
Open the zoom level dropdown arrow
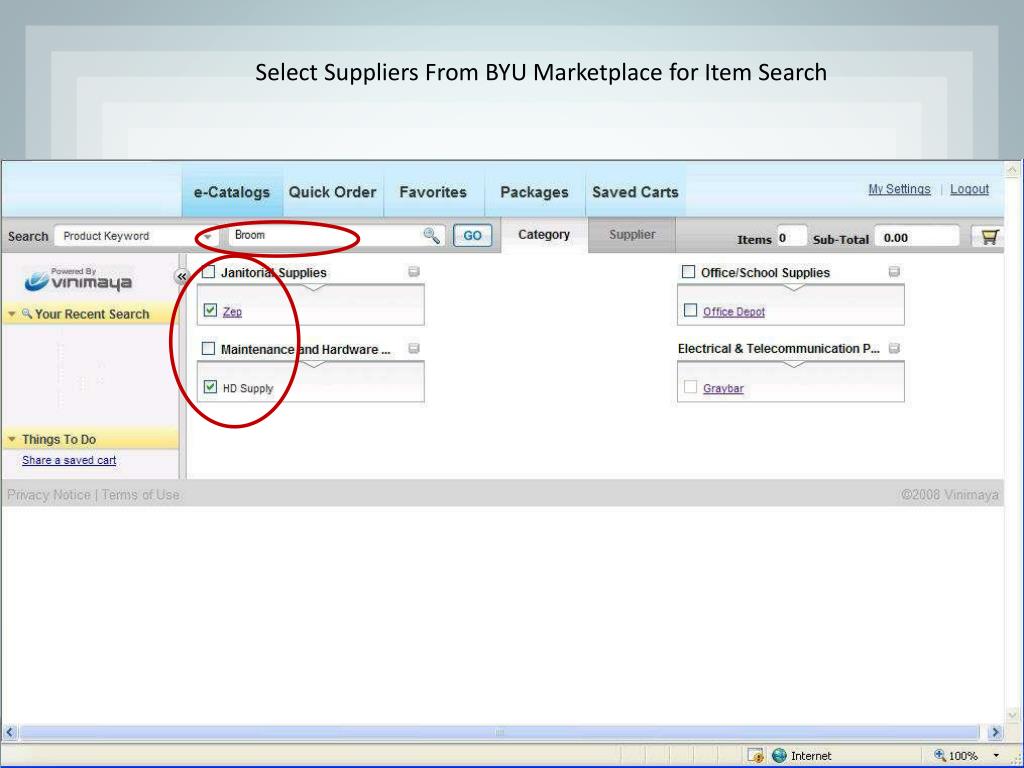coord(996,756)
